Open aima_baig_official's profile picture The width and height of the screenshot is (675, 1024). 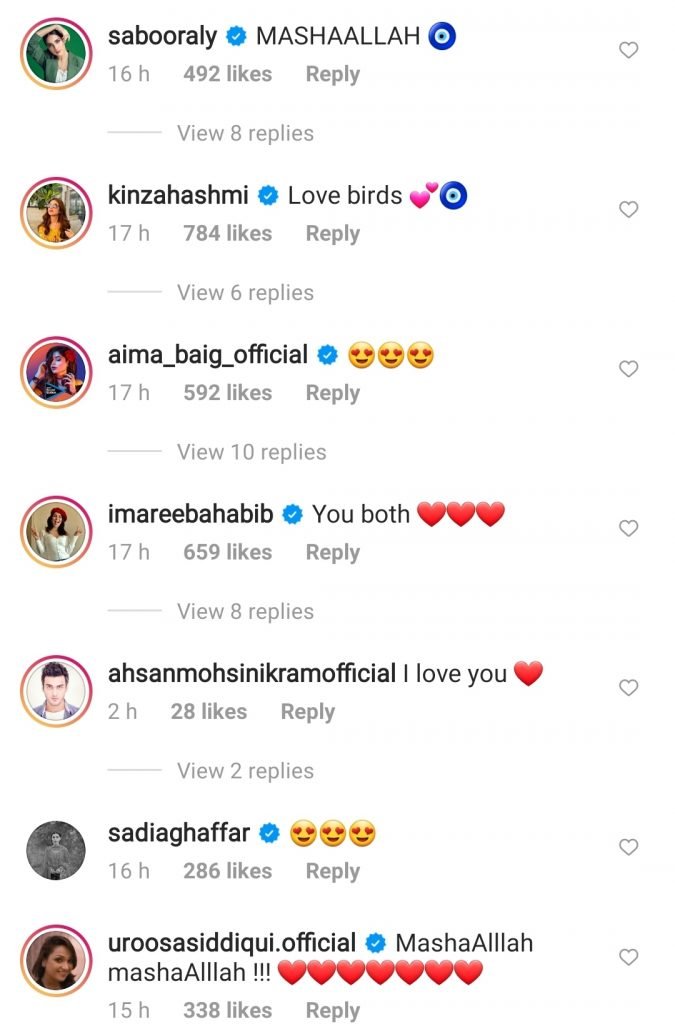(56, 372)
